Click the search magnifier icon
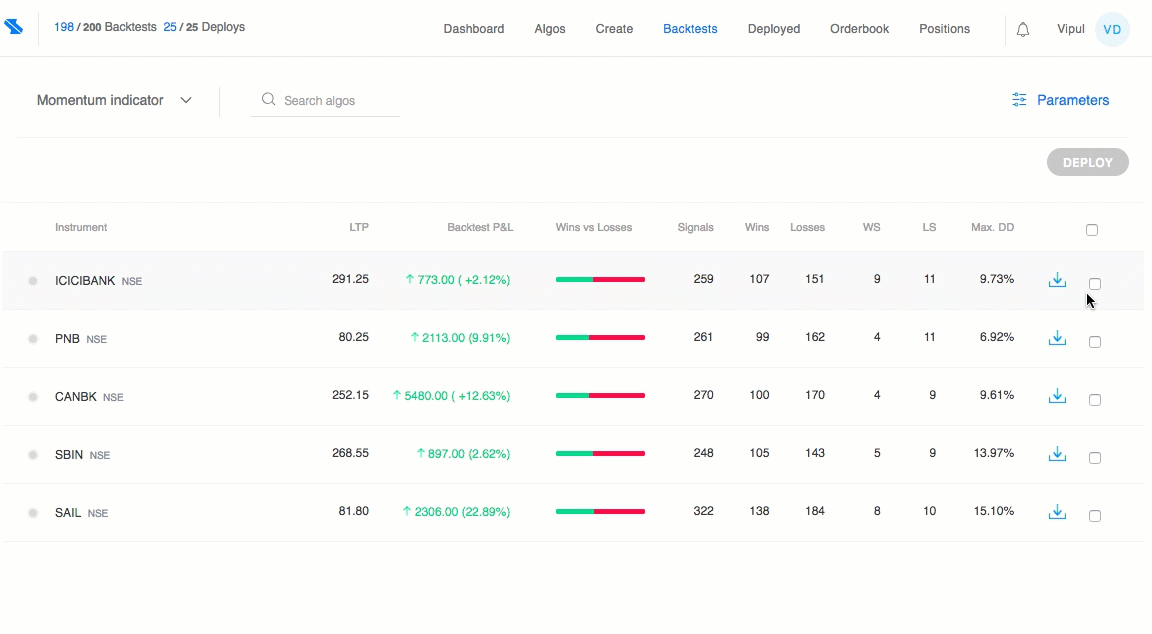The height and width of the screenshot is (634, 1152). 268,99
